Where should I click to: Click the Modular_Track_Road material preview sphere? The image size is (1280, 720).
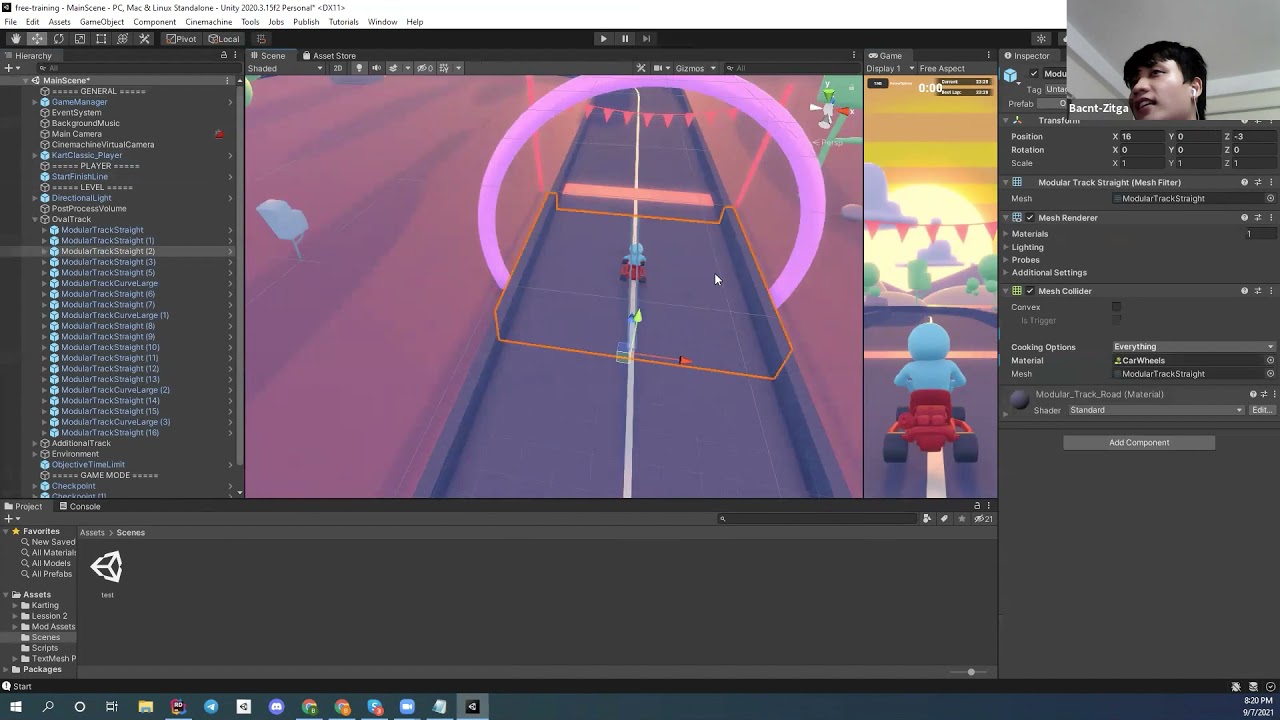(x=1019, y=400)
